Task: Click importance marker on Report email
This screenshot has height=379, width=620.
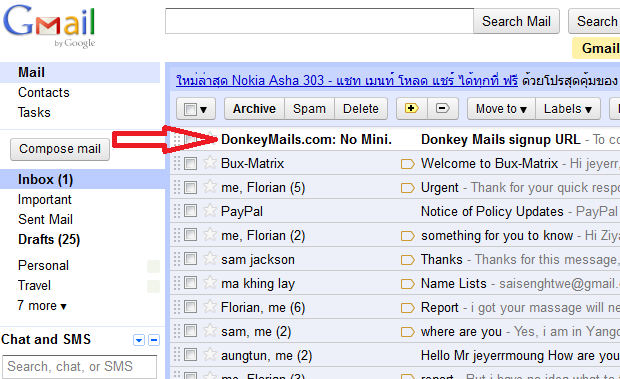Action: 408,308
